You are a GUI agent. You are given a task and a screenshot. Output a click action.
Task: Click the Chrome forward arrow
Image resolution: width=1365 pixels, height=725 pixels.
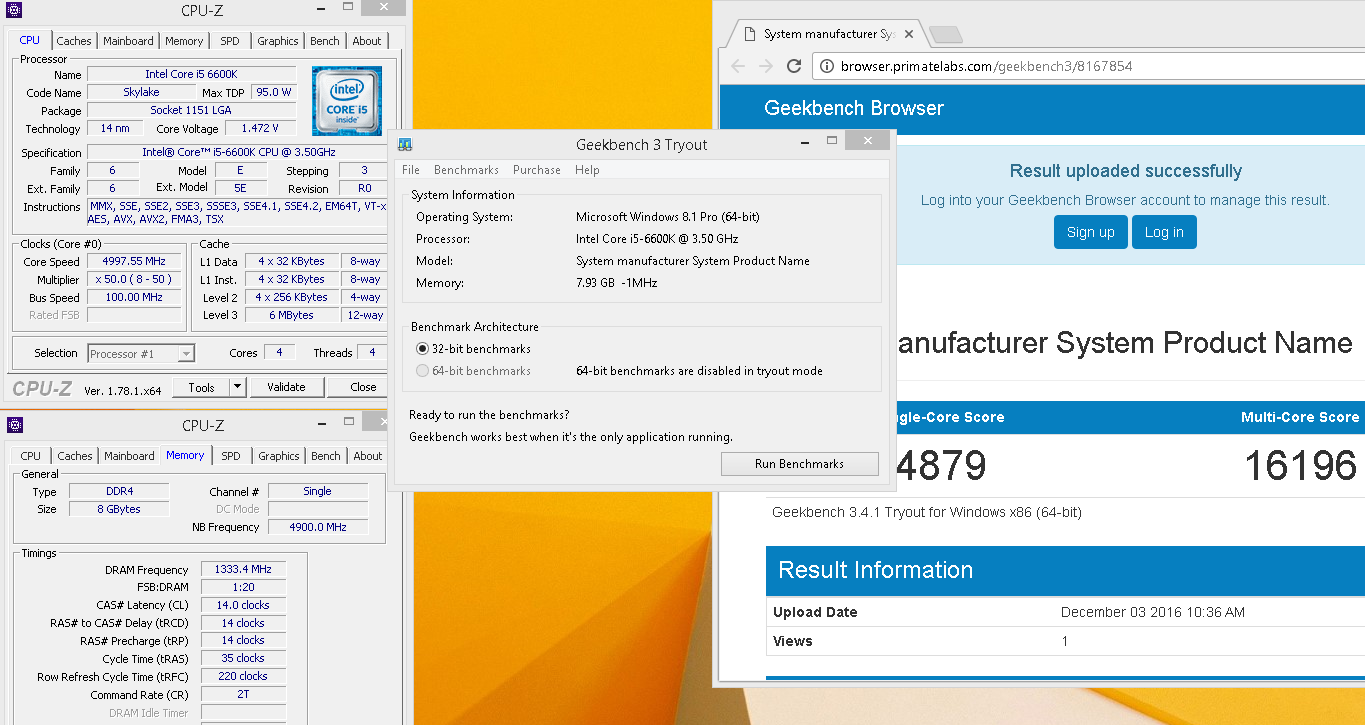coord(766,67)
